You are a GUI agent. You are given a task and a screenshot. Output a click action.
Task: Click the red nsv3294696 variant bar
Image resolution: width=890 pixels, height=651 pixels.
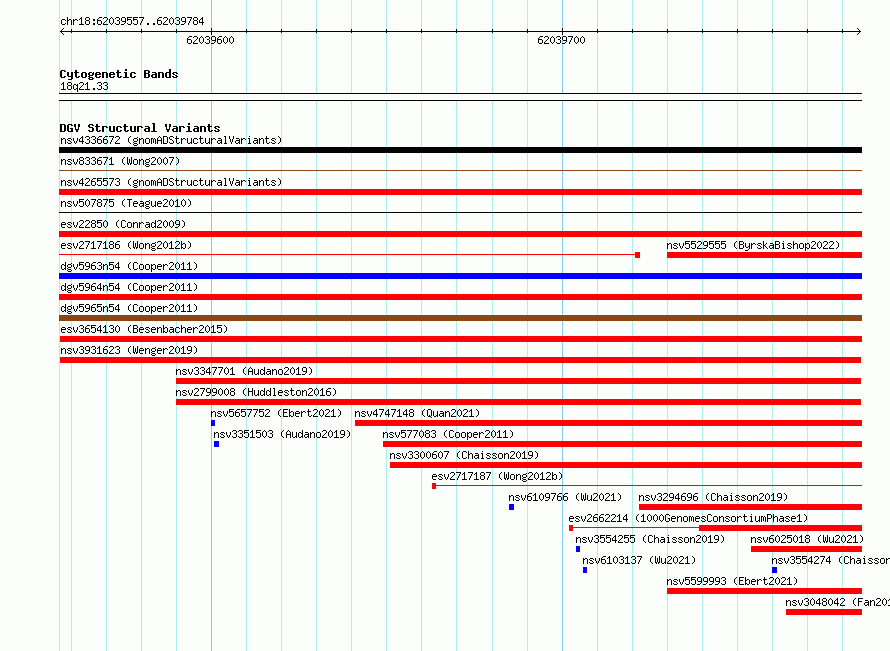750,507
